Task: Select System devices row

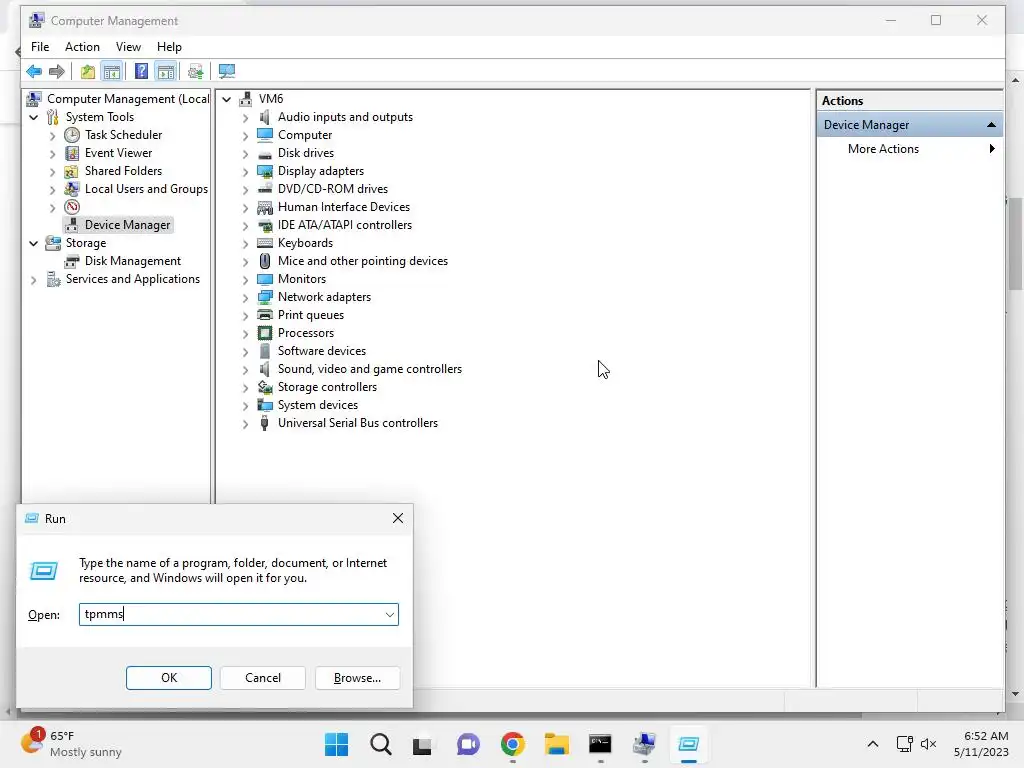Action: coord(318,405)
